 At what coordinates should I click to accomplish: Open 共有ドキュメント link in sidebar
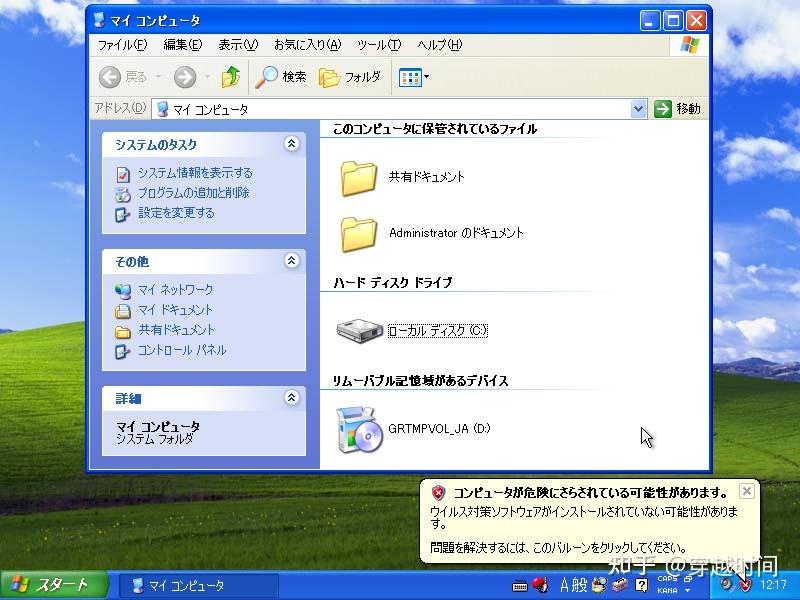click(x=176, y=330)
